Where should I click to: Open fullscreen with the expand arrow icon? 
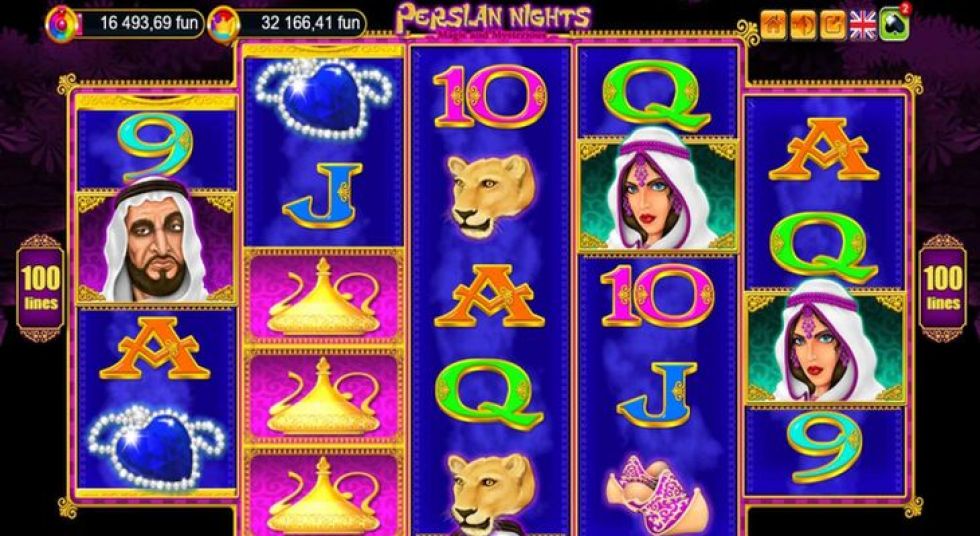click(832, 26)
